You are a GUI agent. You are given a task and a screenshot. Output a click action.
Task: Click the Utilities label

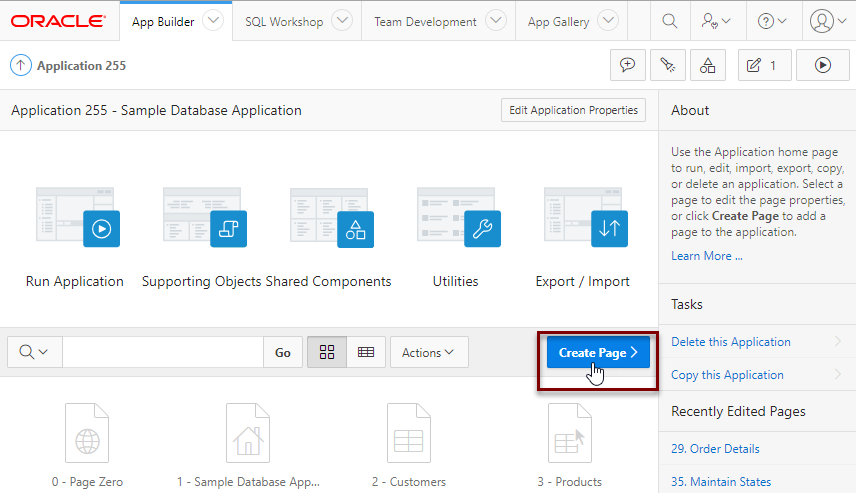pos(455,281)
